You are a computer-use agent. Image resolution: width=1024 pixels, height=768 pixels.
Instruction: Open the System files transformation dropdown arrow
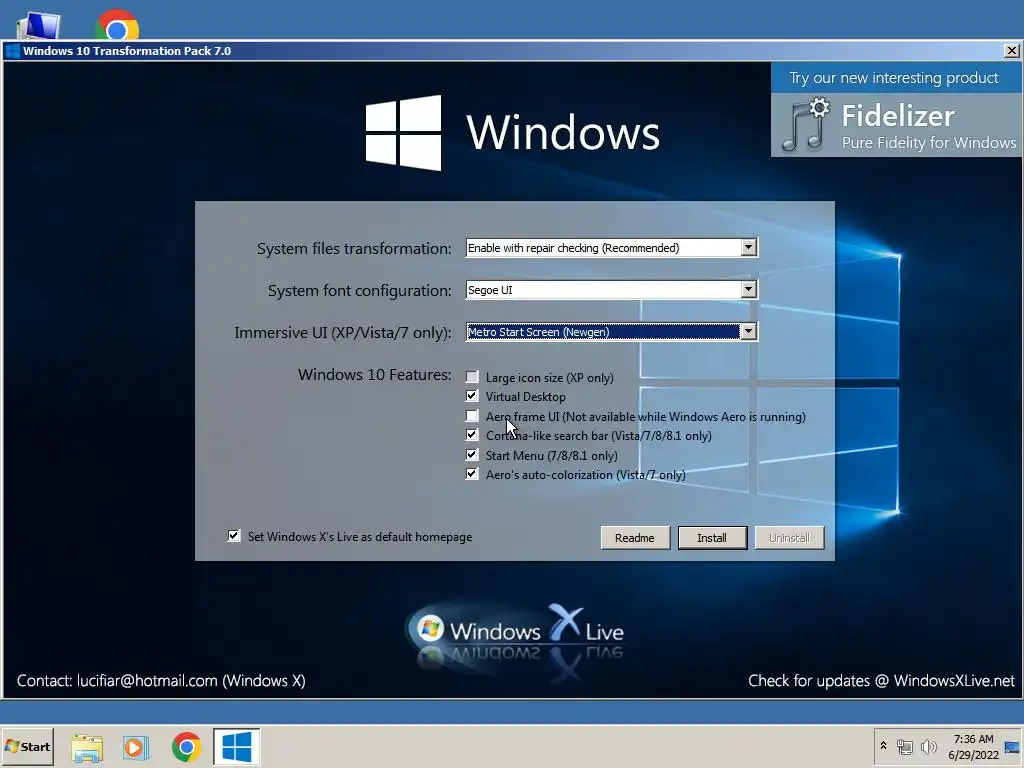748,248
